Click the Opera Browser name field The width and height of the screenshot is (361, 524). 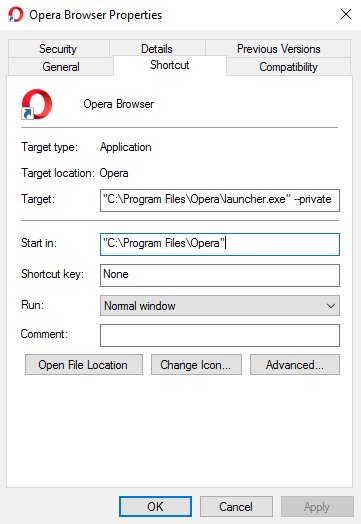point(119,104)
